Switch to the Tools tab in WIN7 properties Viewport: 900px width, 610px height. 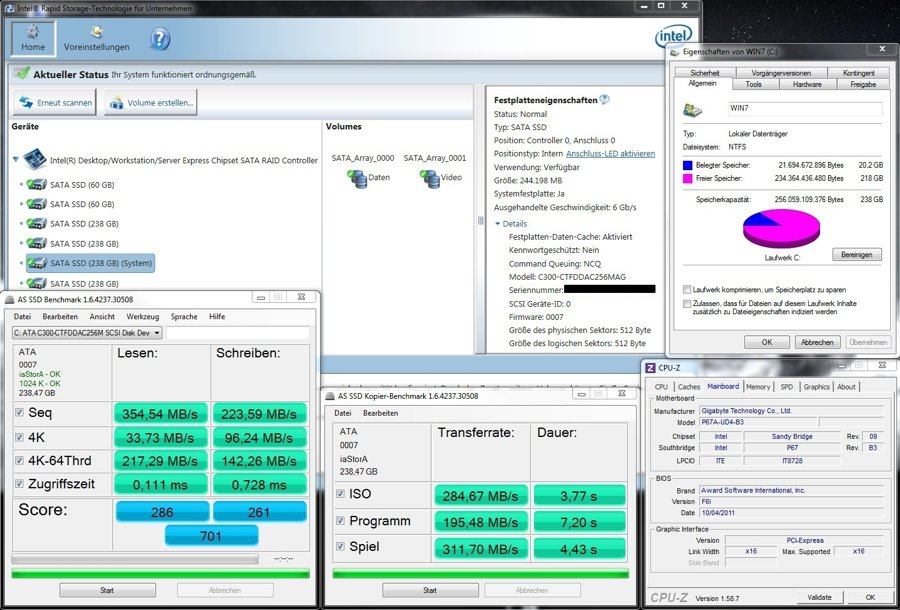(754, 84)
